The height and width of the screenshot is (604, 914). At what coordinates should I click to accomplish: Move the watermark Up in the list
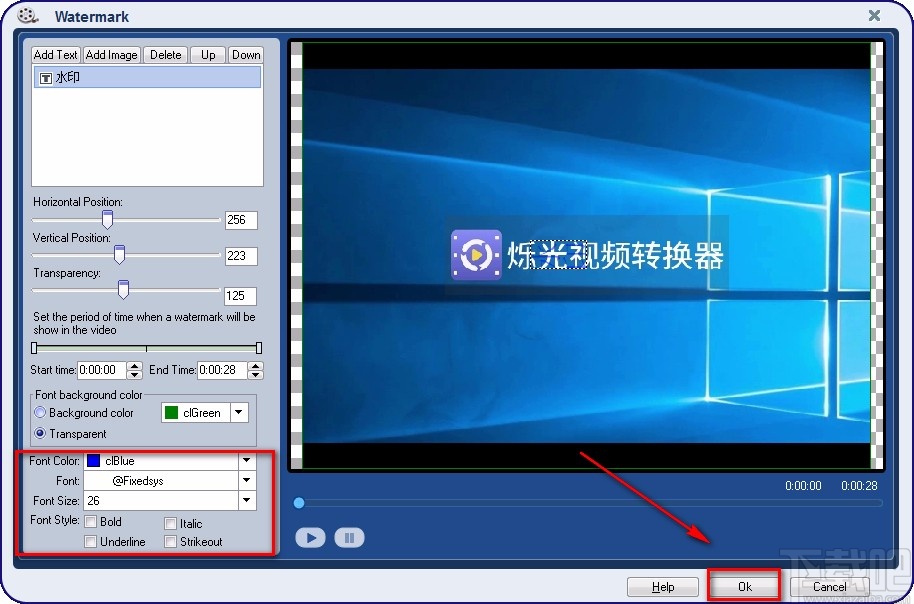[x=208, y=55]
